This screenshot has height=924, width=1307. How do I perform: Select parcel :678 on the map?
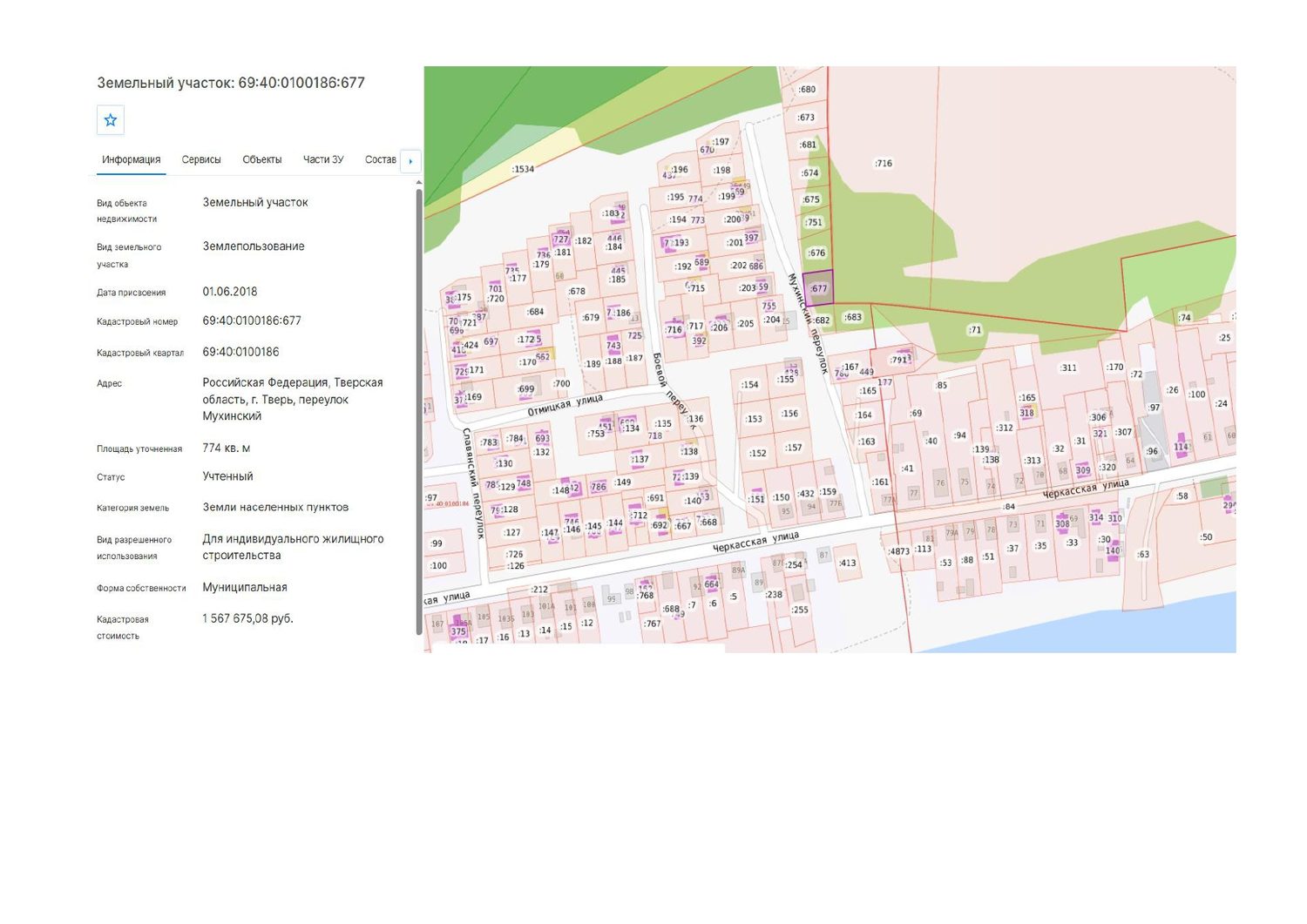point(577,292)
